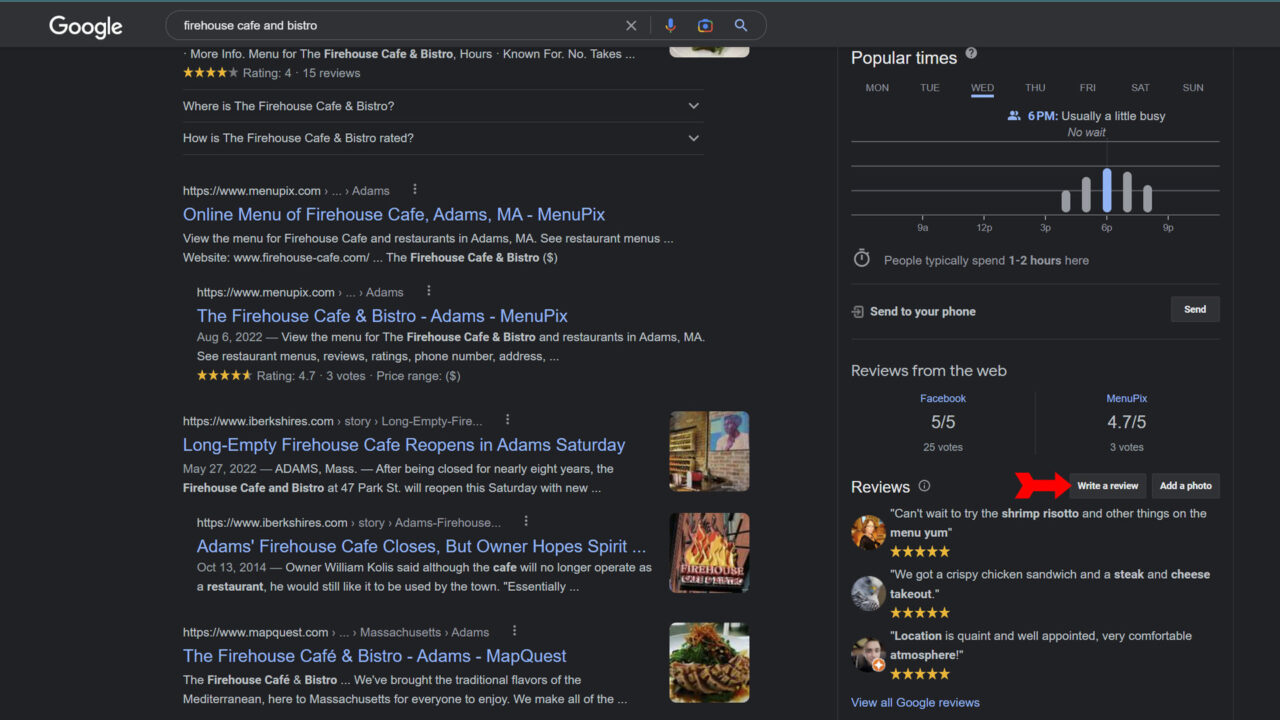Open the "Online Menu of Firehouse Cafe" result
This screenshot has height=720, width=1280.
pyautogui.click(x=393, y=214)
